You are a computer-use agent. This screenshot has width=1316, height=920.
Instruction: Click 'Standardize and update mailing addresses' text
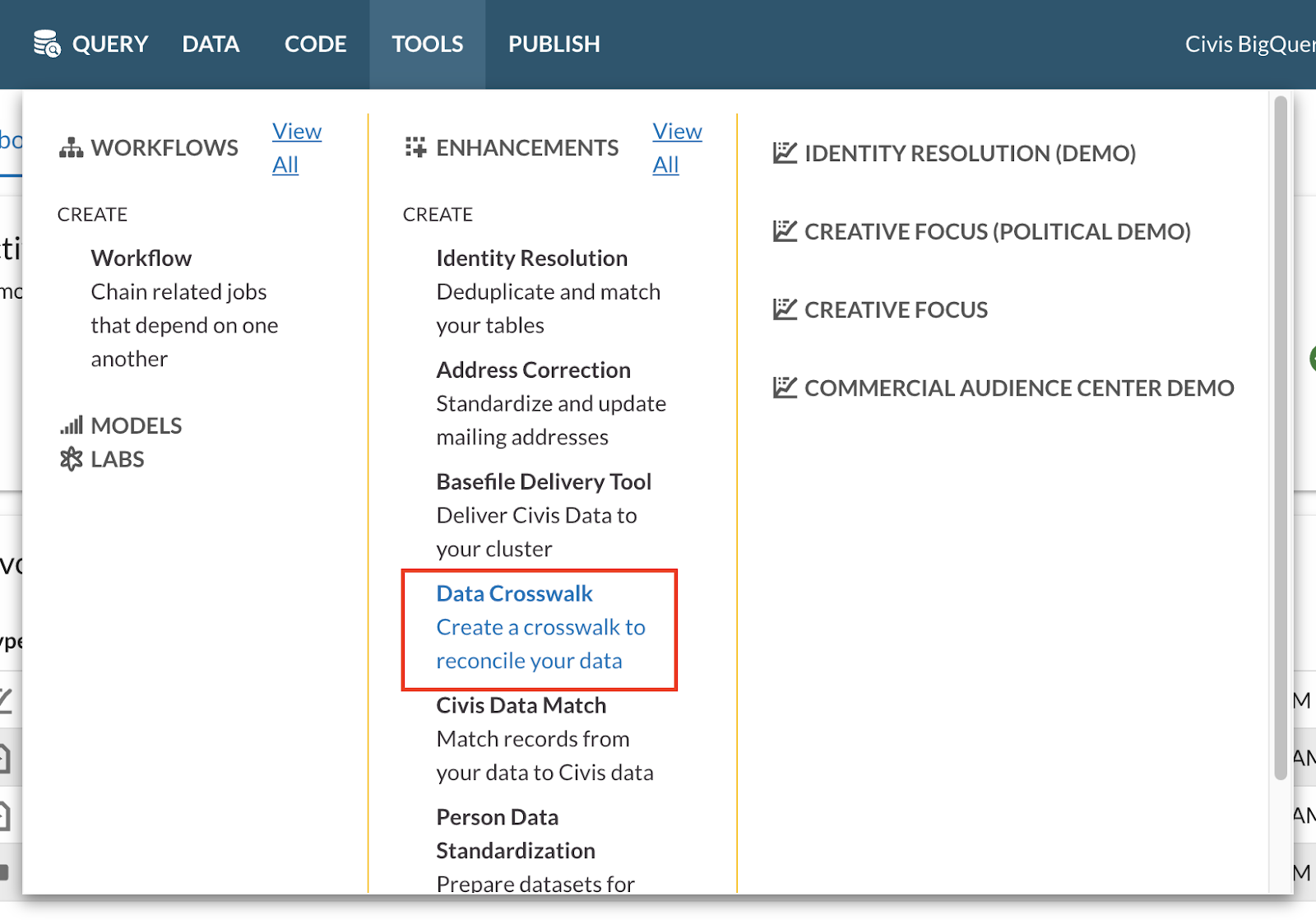point(551,421)
